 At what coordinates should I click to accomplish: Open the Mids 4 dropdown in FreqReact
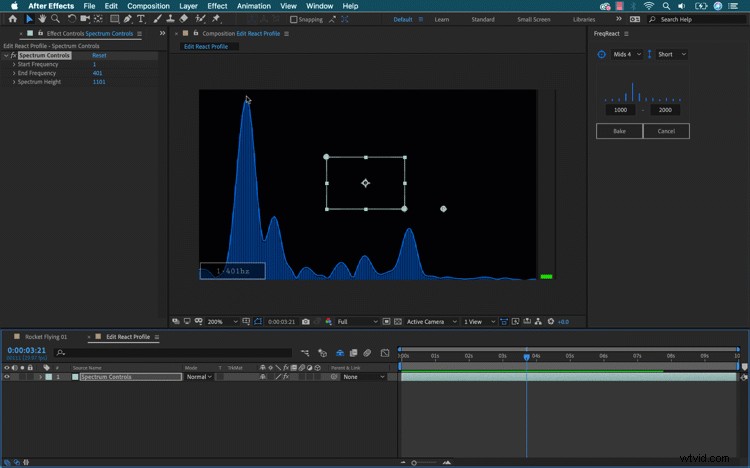tap(627, 54)
